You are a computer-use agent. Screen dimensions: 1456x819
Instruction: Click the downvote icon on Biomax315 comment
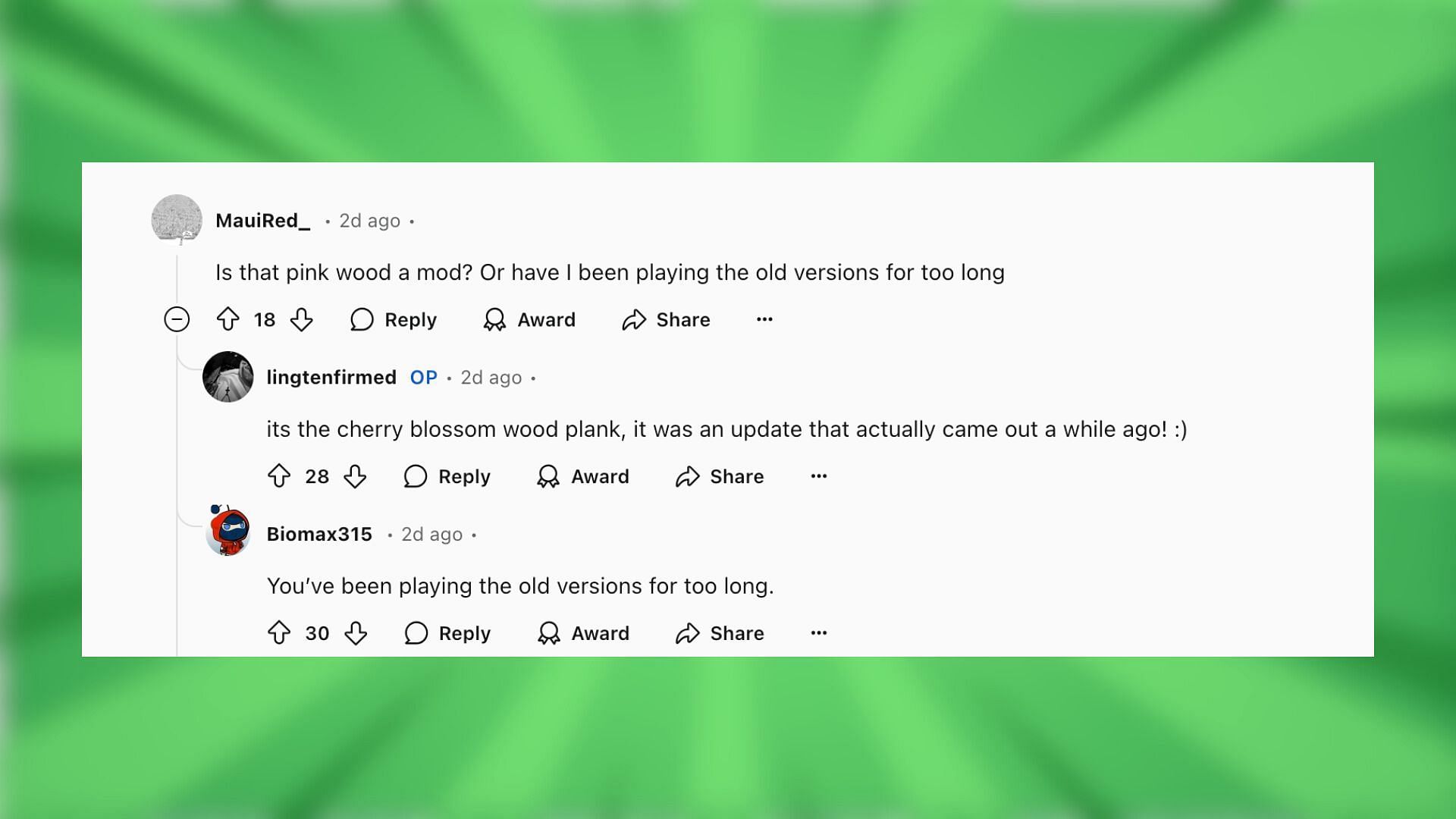click(x=356, y=632)
